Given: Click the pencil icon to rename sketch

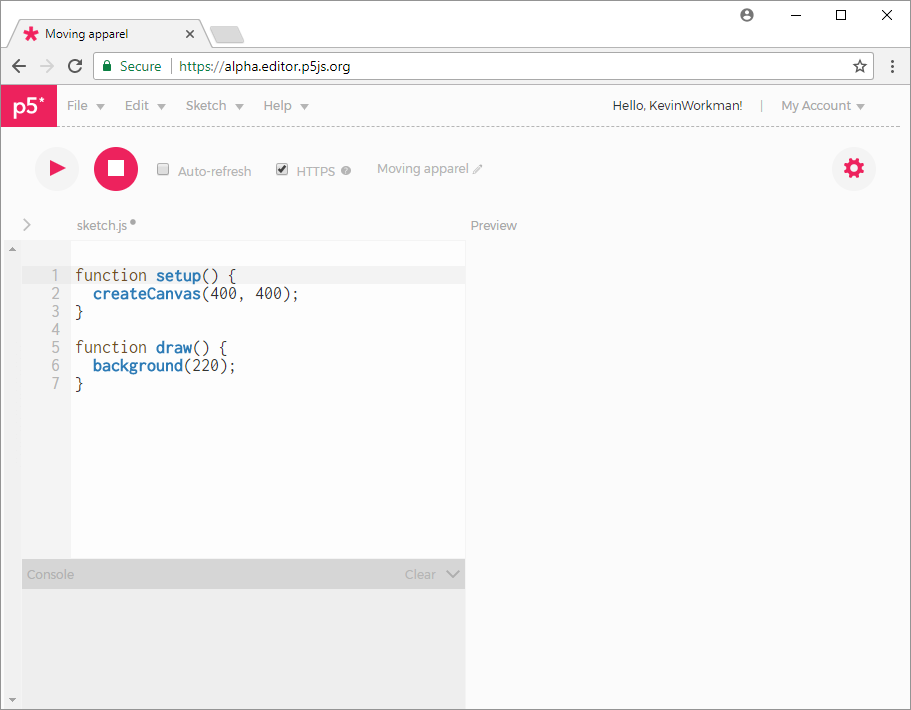Looking at the screenshot, I should tap(478, 170).
